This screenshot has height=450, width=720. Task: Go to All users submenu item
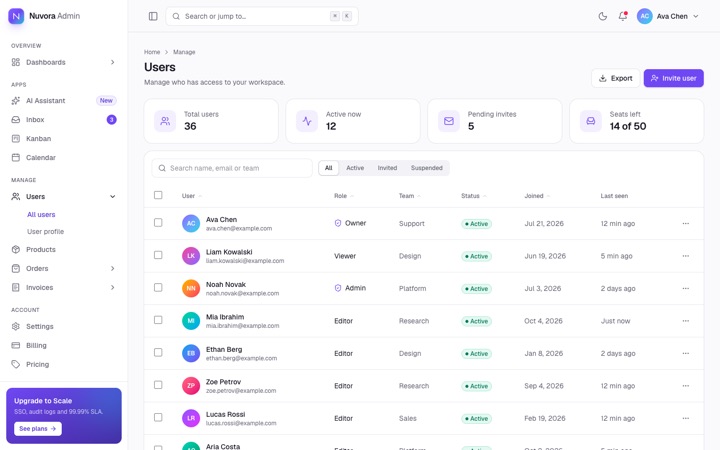tap(41, 214)
